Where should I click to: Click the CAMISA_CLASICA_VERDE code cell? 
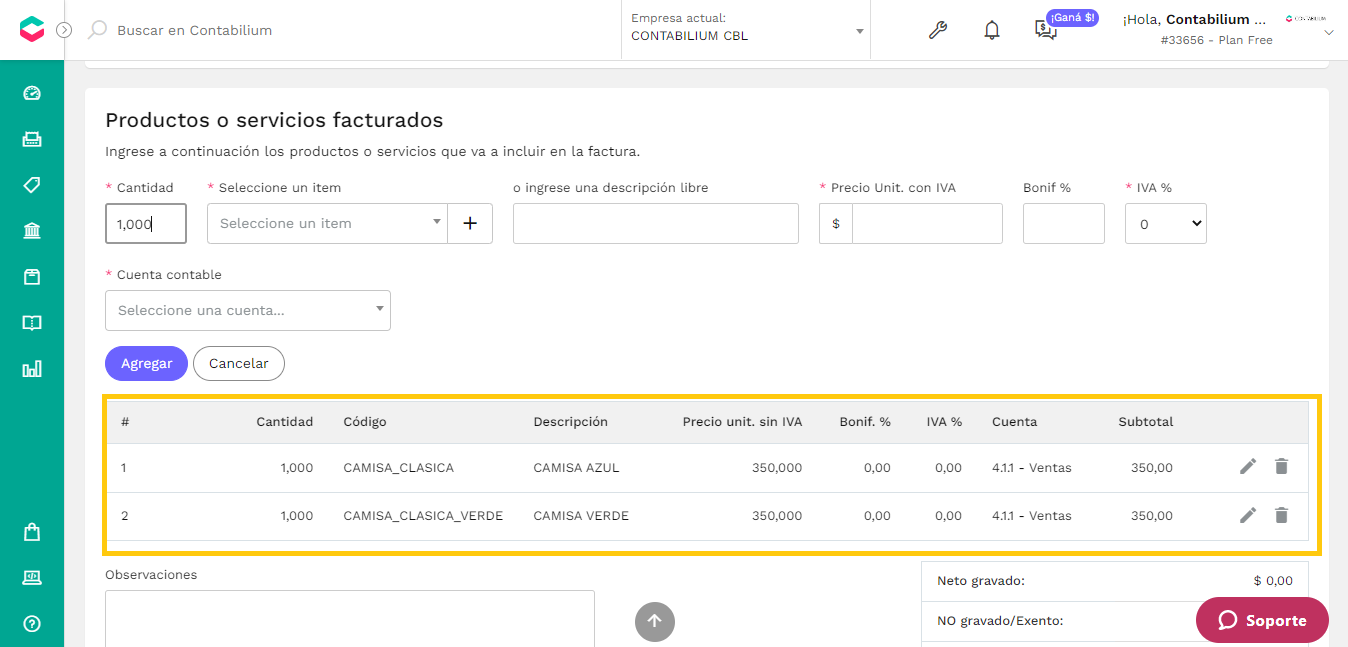pyautogui.click(x=423, y=516)
